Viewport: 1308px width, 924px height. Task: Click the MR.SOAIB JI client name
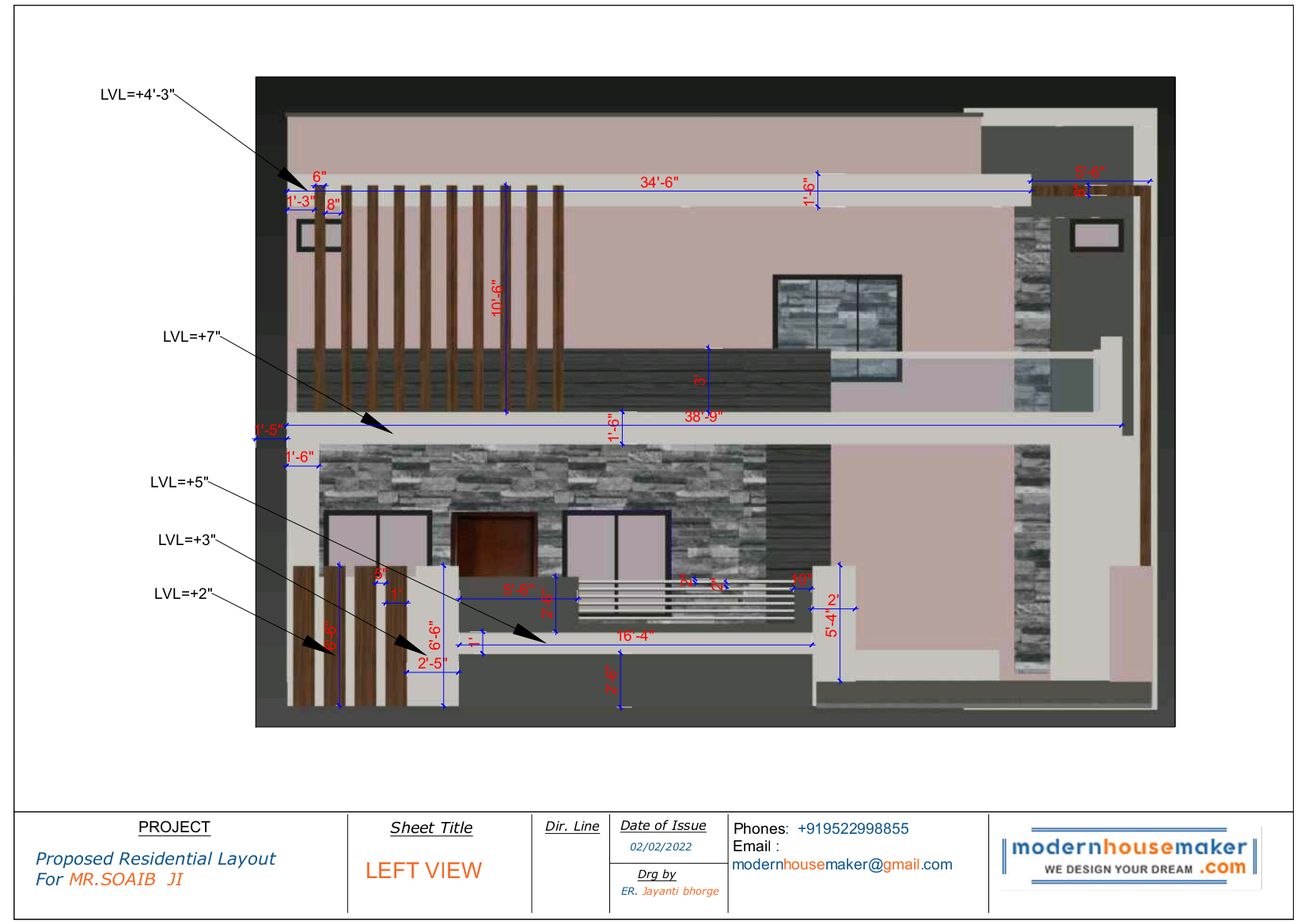click(x=126, y=880)
